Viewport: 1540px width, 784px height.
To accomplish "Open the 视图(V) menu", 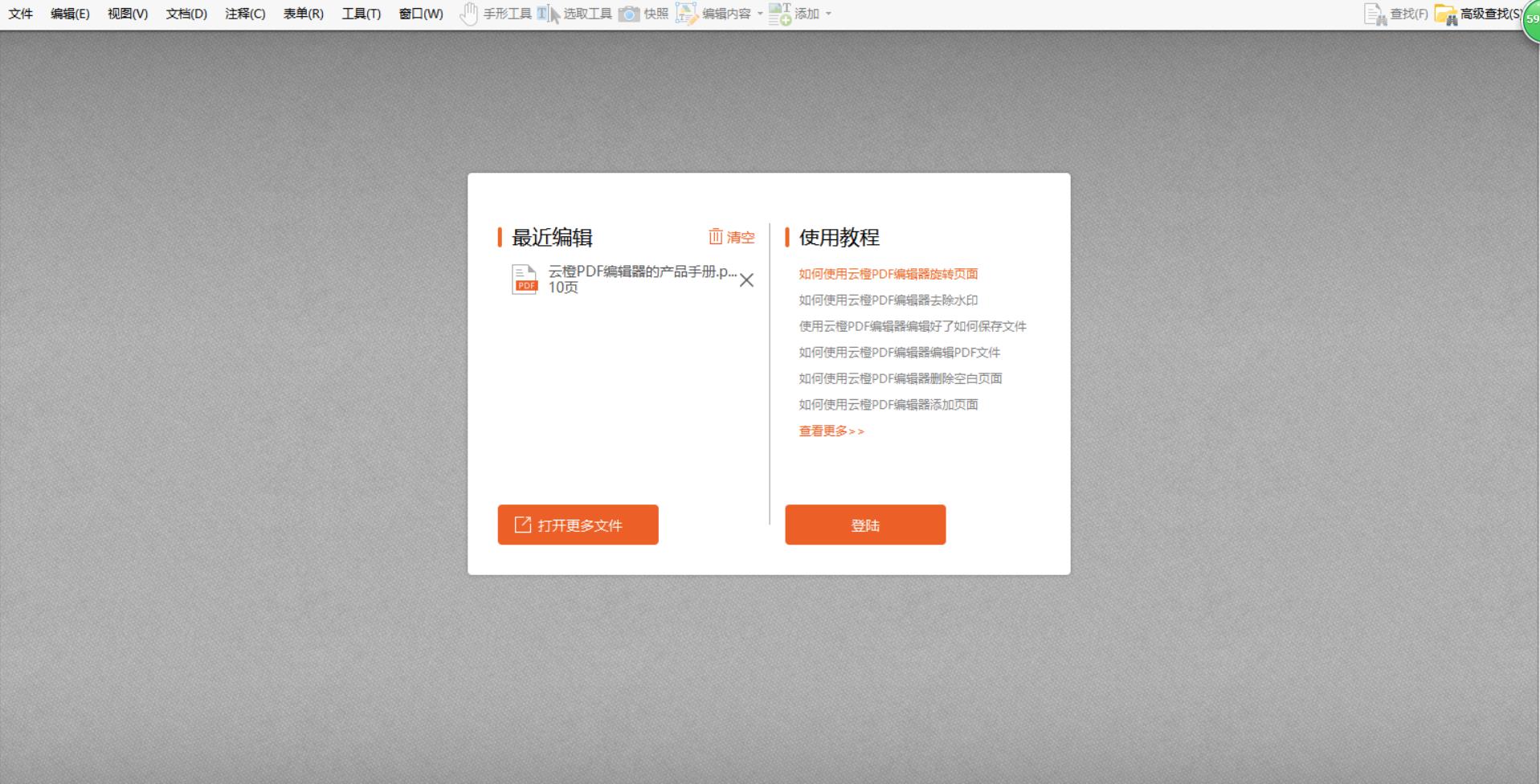I will [128, 14].
